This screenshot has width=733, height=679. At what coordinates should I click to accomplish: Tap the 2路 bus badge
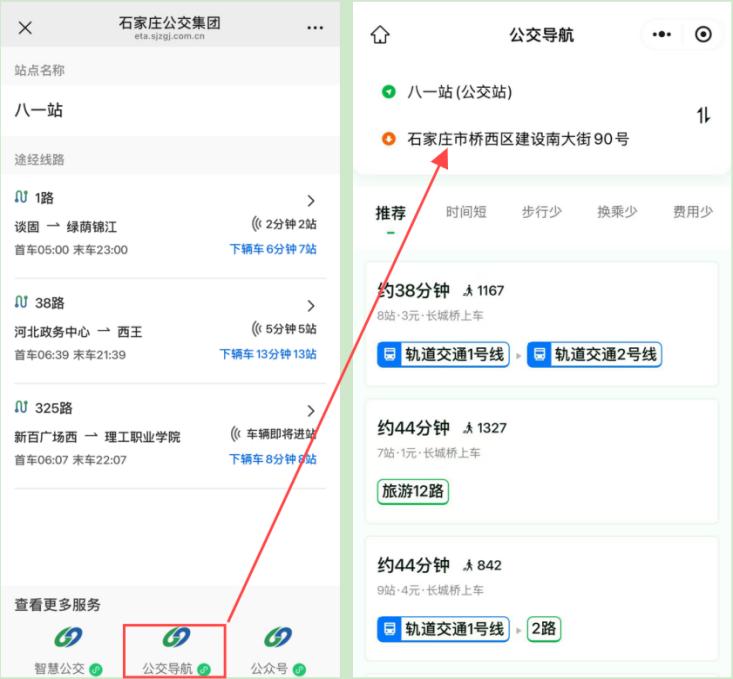click(544, 628)
